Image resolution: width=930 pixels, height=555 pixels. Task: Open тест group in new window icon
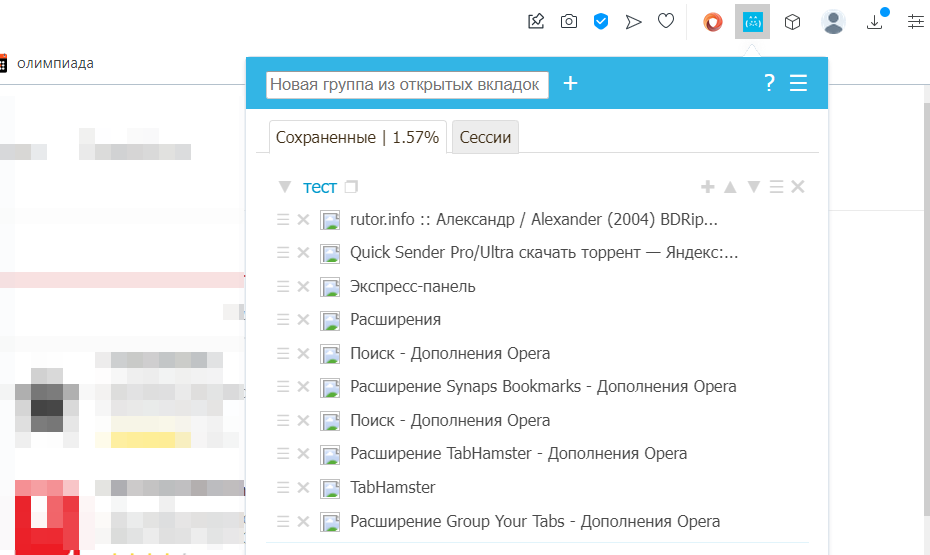(351, 187)
